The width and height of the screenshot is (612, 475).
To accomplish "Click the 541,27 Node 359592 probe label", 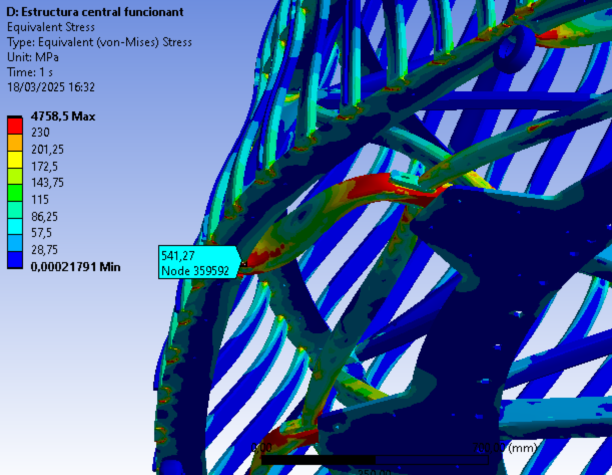I will [x=195, y=263].
